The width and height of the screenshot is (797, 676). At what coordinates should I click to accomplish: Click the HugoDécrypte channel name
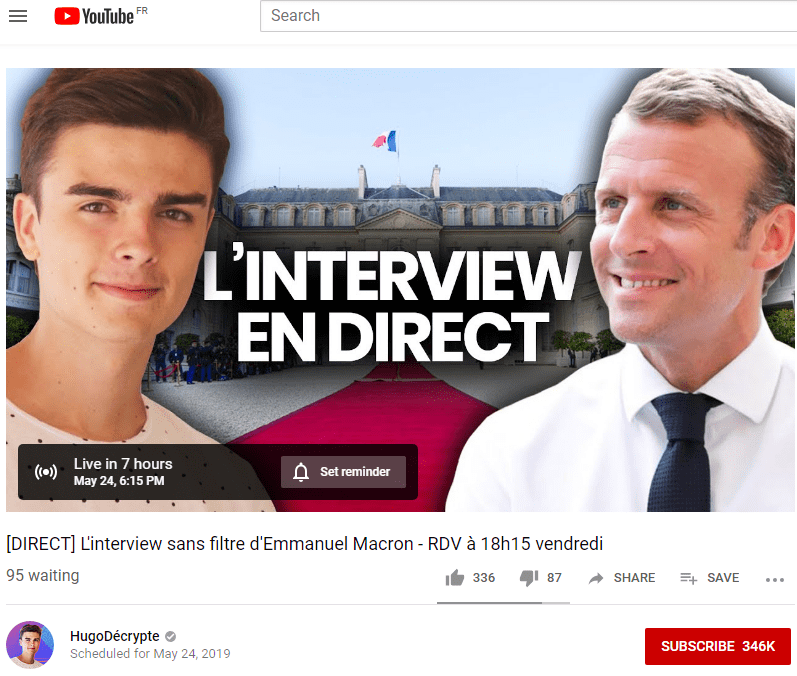pyautogui.click(x=115, y=636)
